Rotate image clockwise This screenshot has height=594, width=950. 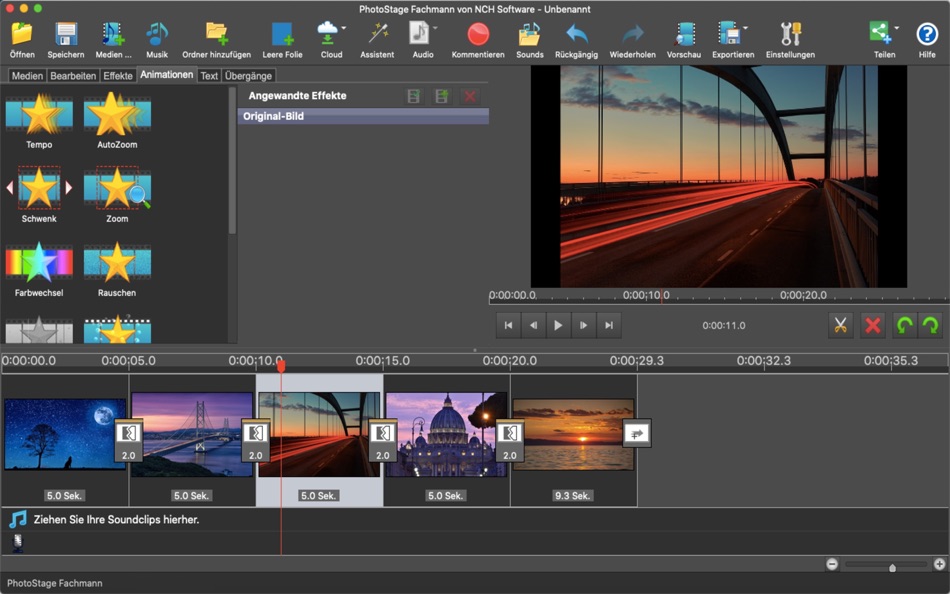930,325
